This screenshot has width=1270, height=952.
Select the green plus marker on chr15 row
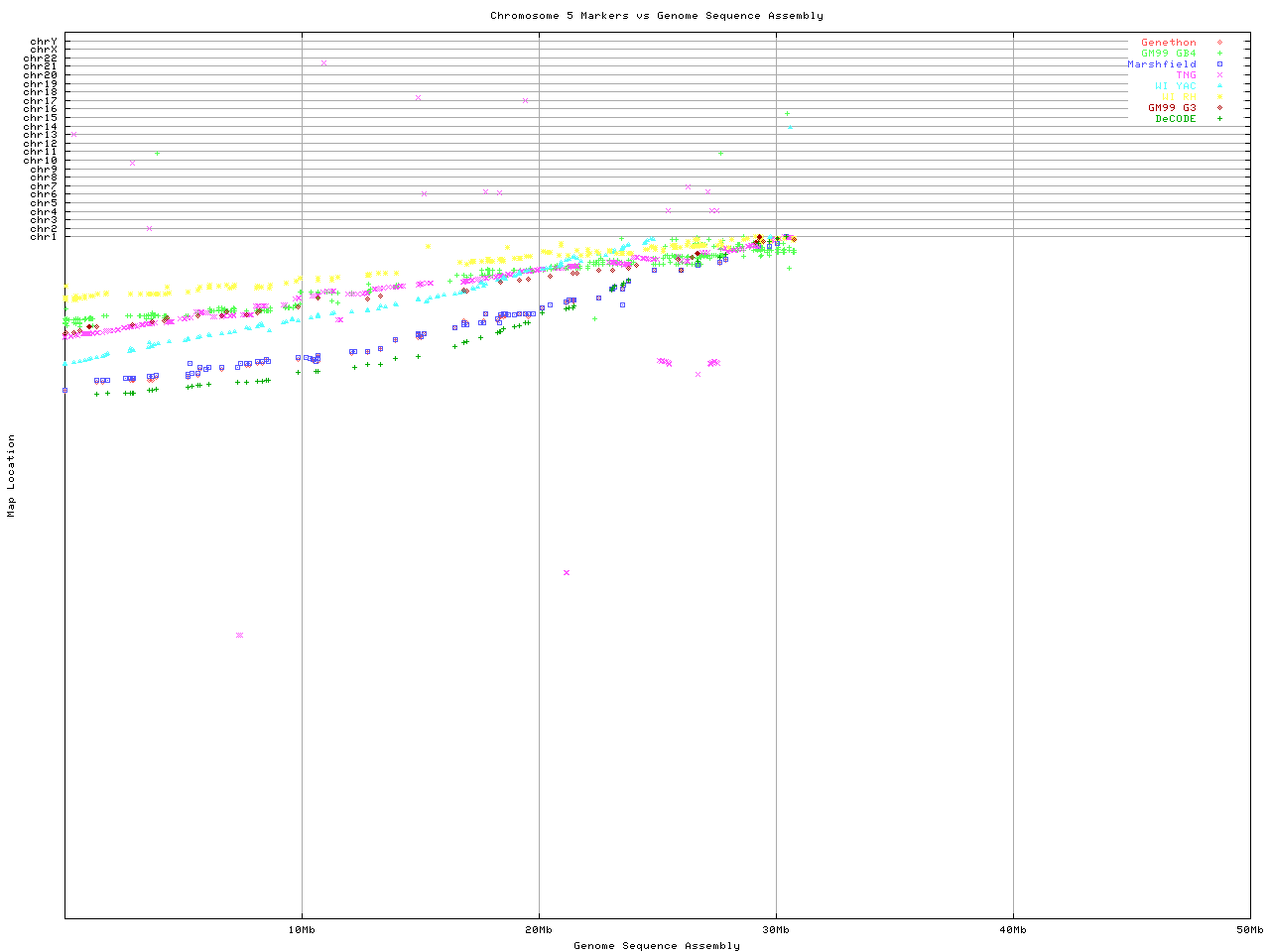pyautogui.click(x=787, y=113)
